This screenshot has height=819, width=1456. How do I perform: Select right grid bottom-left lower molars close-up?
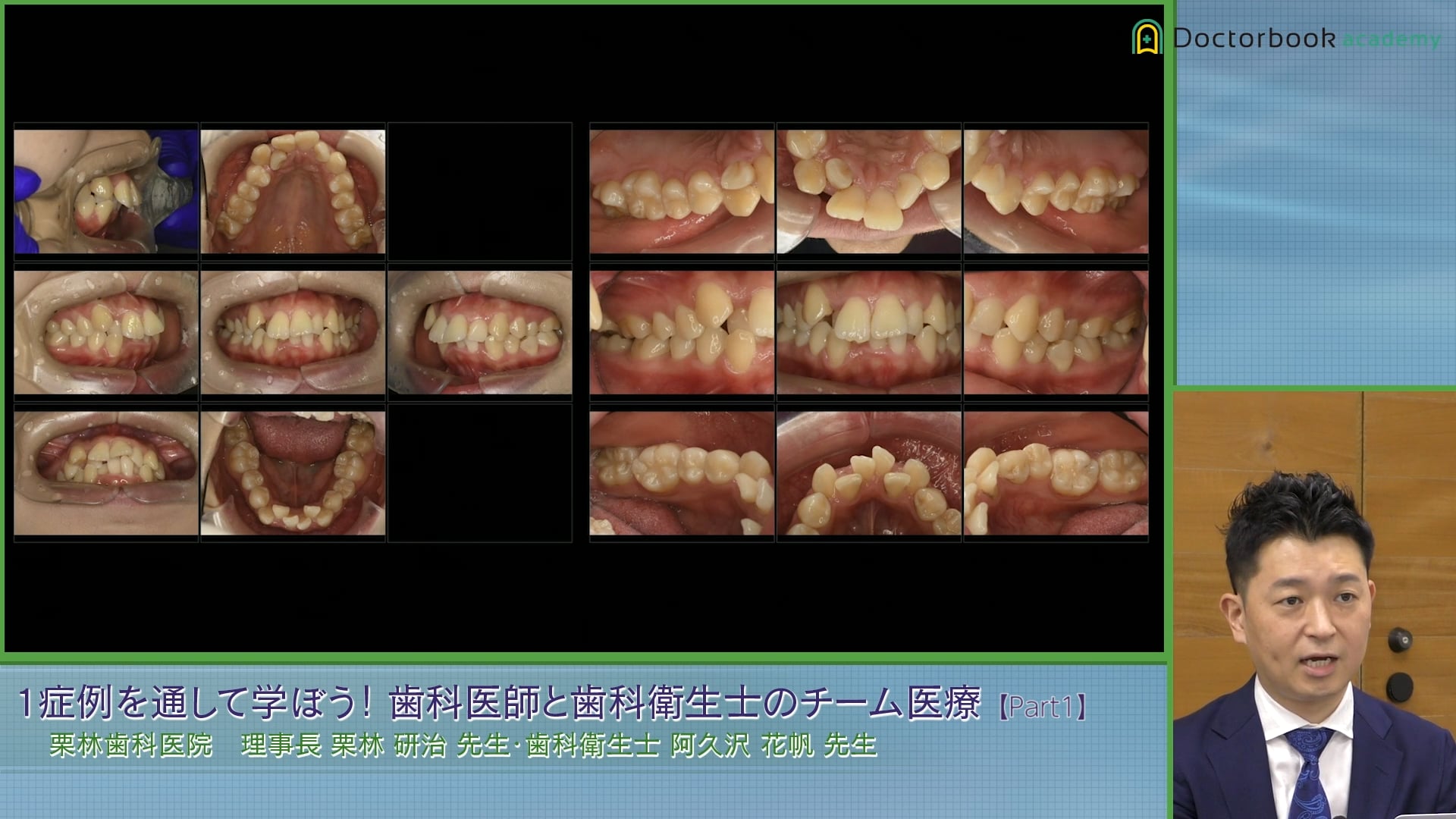coord(682,473)
